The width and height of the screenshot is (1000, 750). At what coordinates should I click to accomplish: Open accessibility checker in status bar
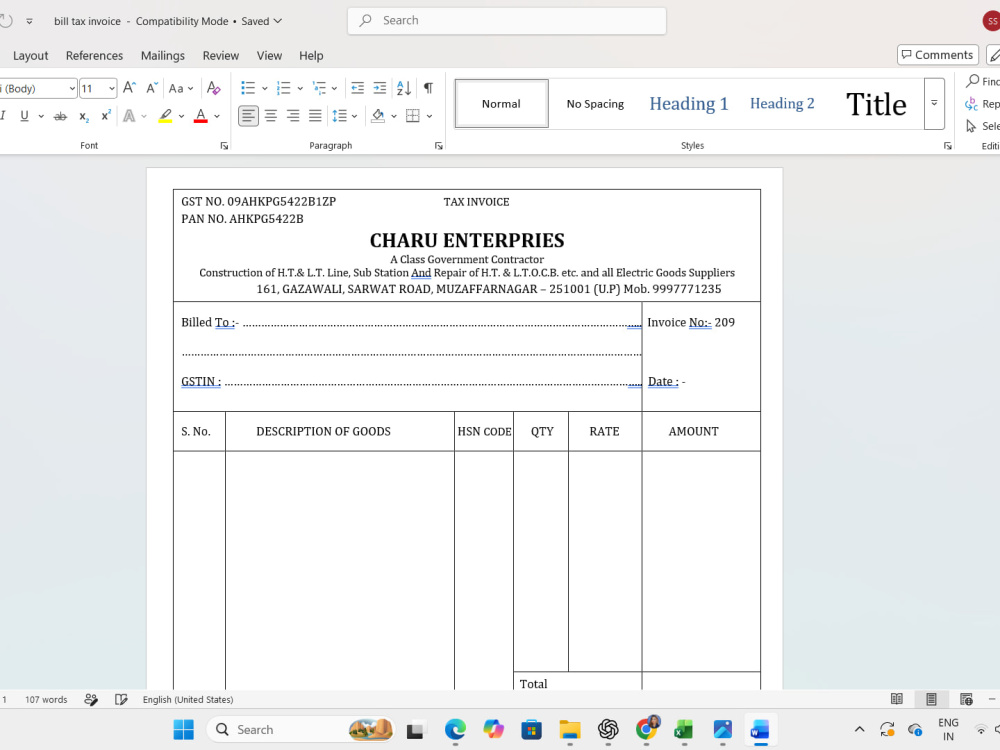pyautogui.click(x=91, y=700)
